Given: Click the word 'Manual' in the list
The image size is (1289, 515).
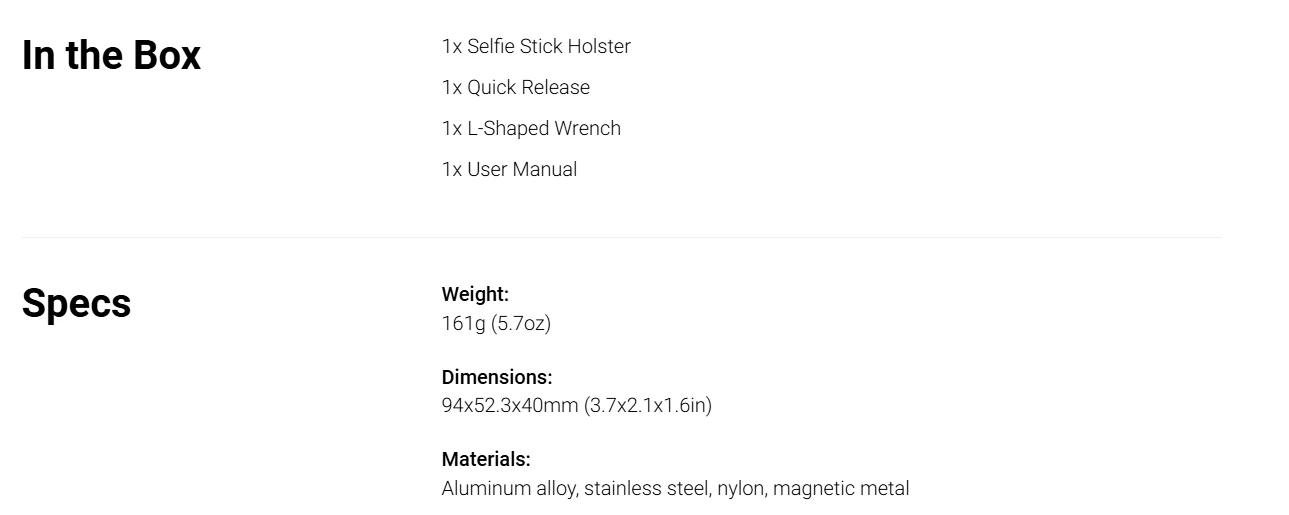Looking at the screenshot, I should (x=544, y=170).
